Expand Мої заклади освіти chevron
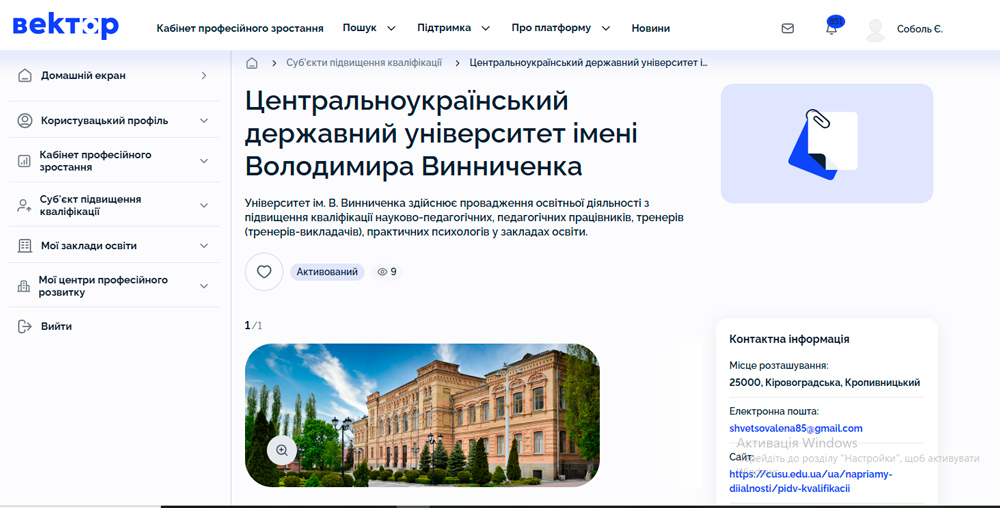Screen dimensions: 1000x508 (x=204, y=245)
